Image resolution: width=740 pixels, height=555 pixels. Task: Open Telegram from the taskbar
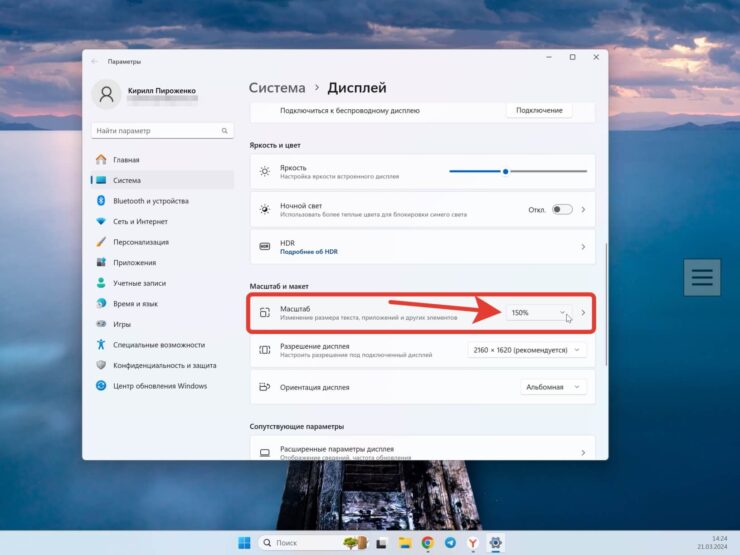pyautogui.click(x=450, y=543)
